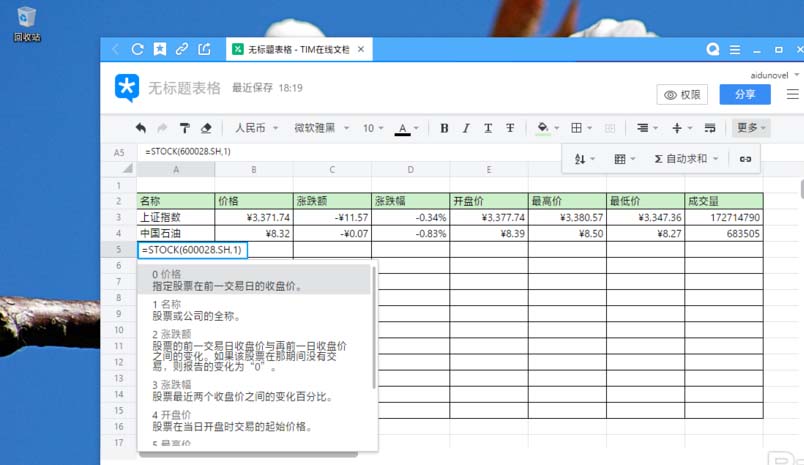804x465 pixels.
Task: Choose suggestion 1 名称
Action: pyautogui.click(x=254, y=310)
